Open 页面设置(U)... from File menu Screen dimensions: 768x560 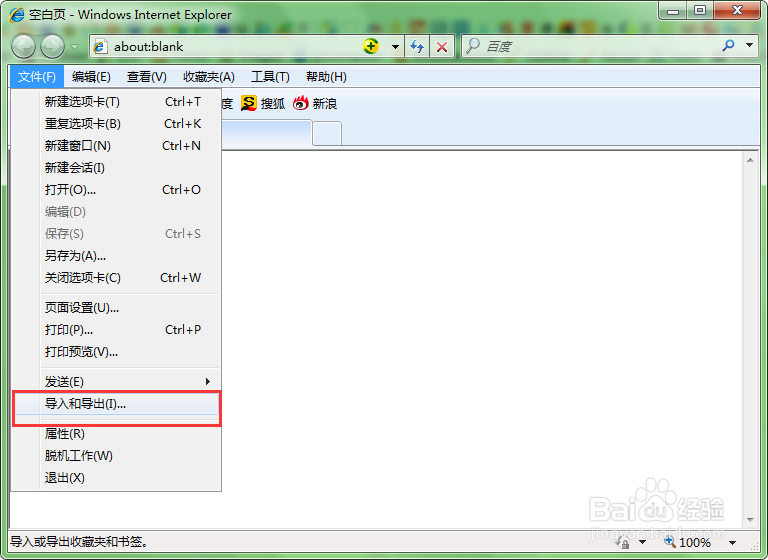point(116,308)
